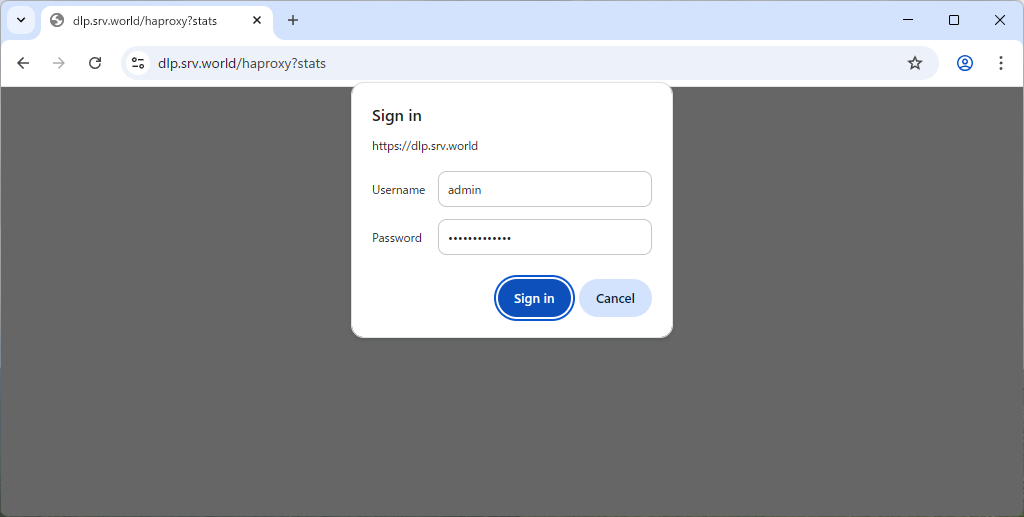Go back using the back arrow
This screenshot has width=1024, height=517.
pyautogui.click(x=24, y=63)
